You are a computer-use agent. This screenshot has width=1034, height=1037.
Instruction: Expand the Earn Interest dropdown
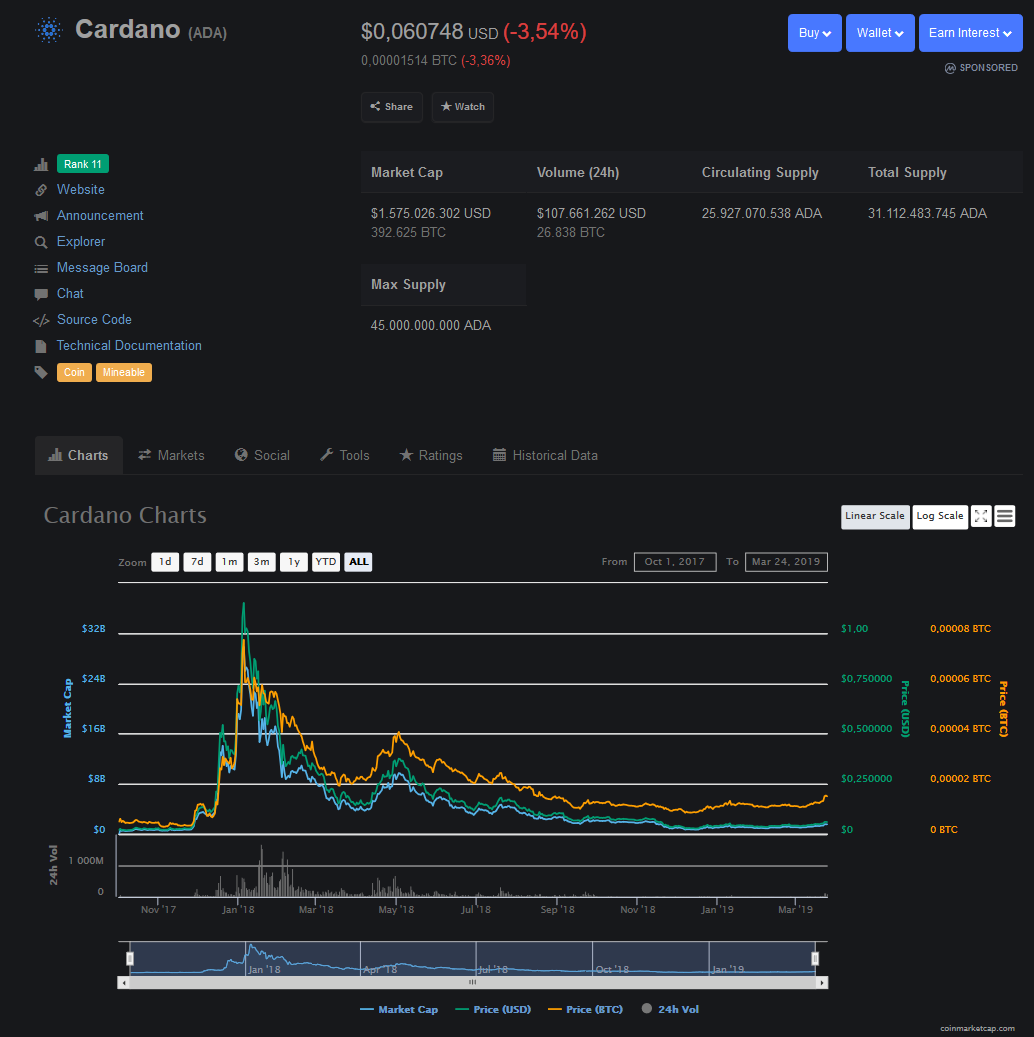pyautogui.click(x=970, y=33)
